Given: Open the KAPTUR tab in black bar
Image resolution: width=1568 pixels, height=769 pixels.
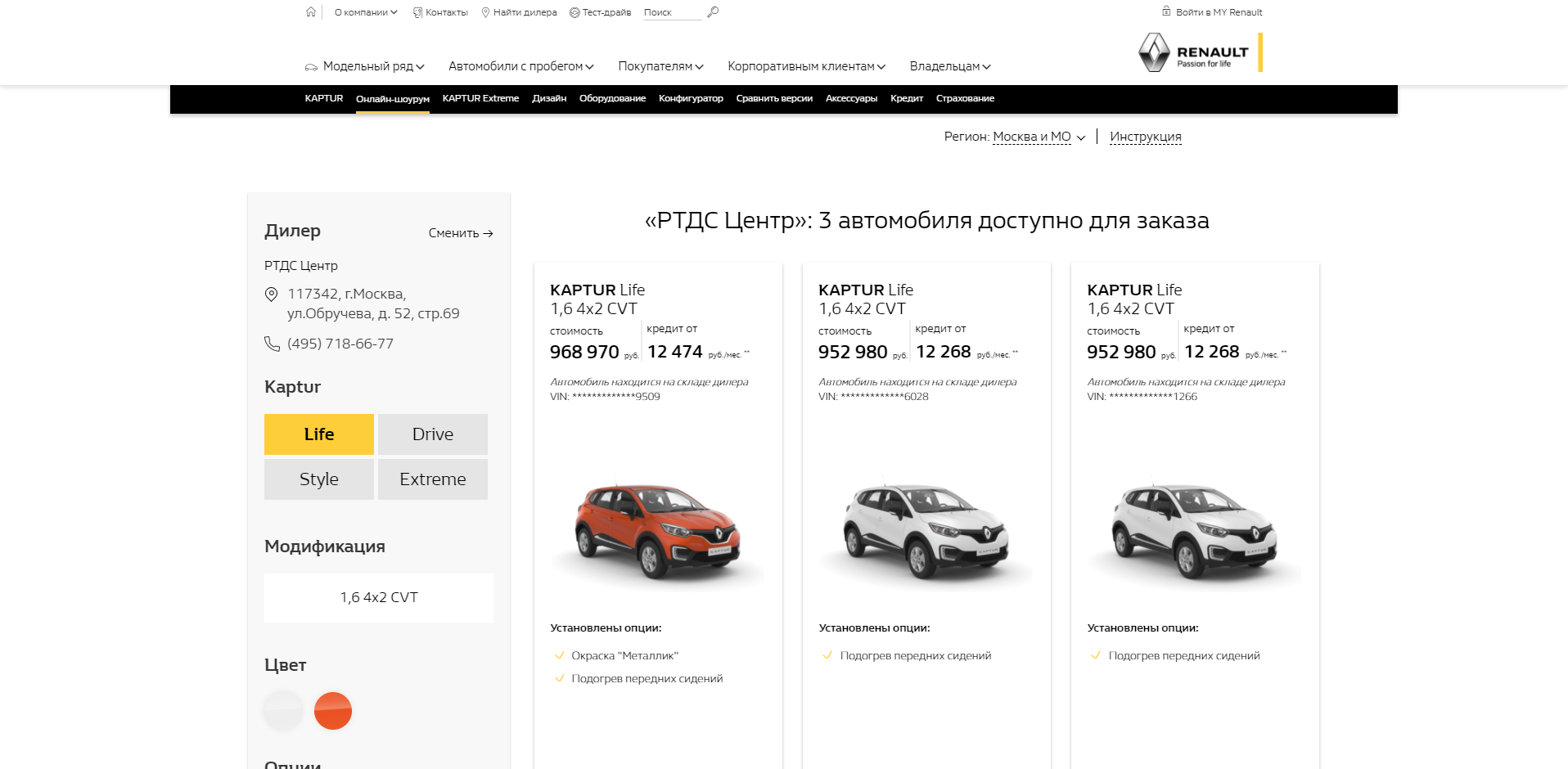Looking at the screenshot, I should coord(324,98).
